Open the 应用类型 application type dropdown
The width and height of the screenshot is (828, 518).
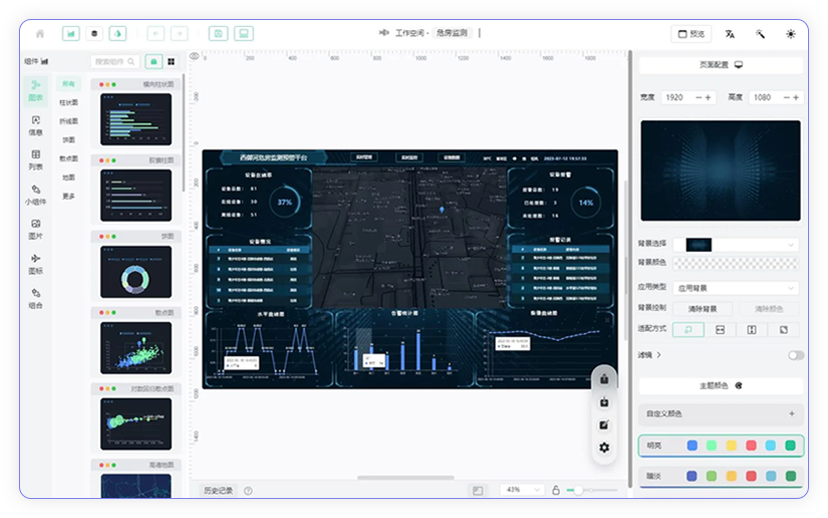coord(738,288)
